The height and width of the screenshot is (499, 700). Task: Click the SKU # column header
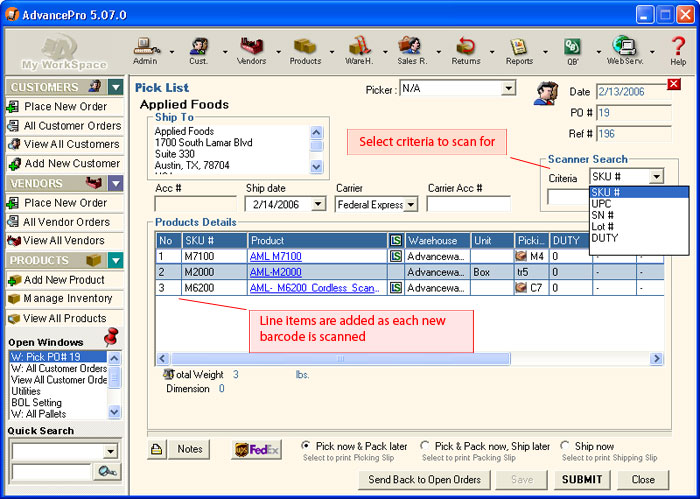tap(214, 241)
